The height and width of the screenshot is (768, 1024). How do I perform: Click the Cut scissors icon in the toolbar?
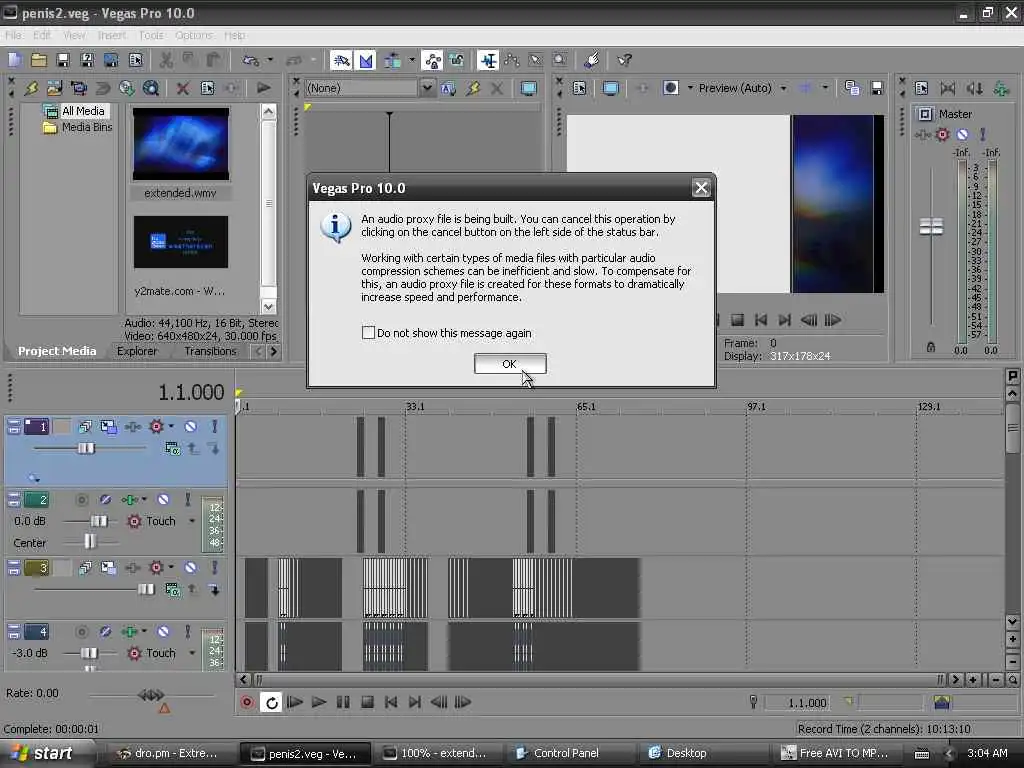(x=166, y=61)
